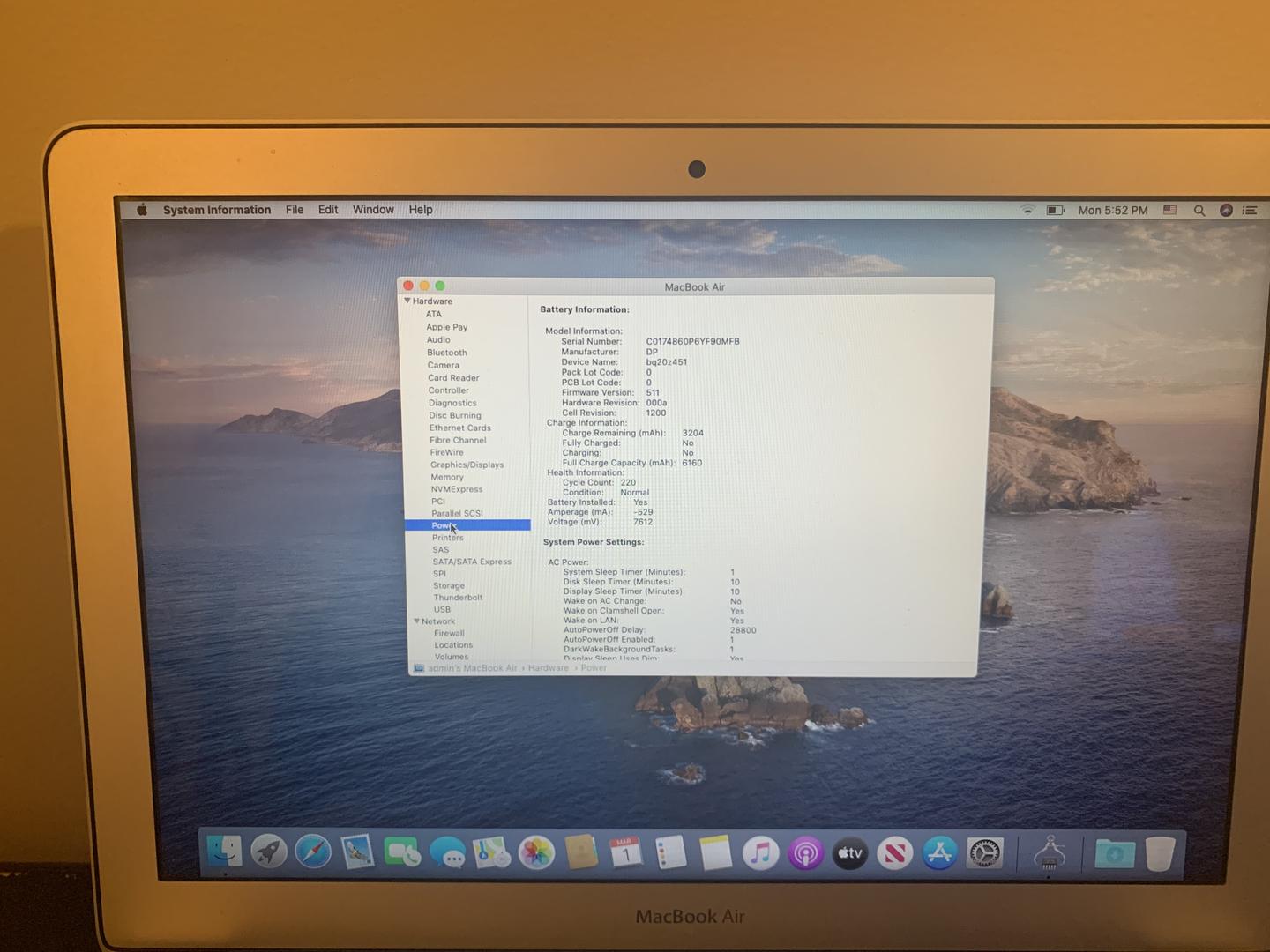Open Contacts from the Dock
The image size is (1270, 952).
click(581, 852)
